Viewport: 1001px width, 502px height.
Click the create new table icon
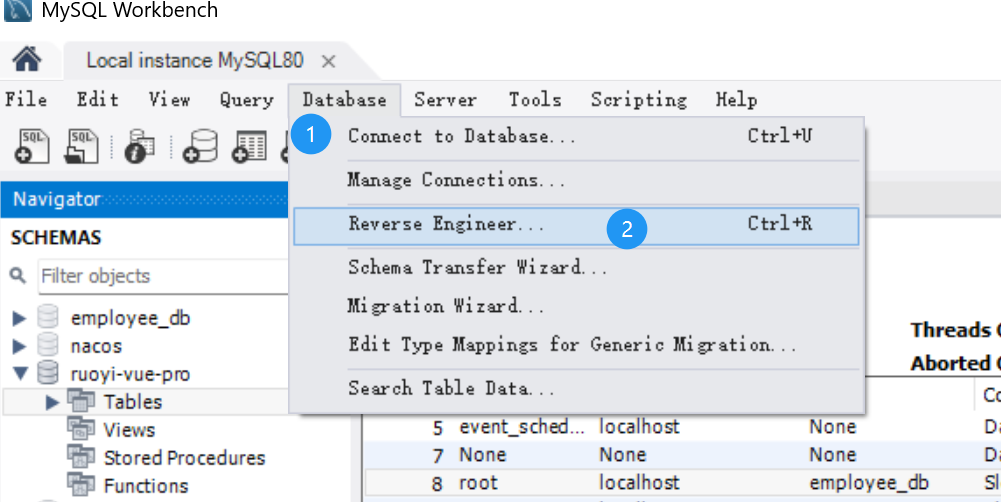[250, 147]
